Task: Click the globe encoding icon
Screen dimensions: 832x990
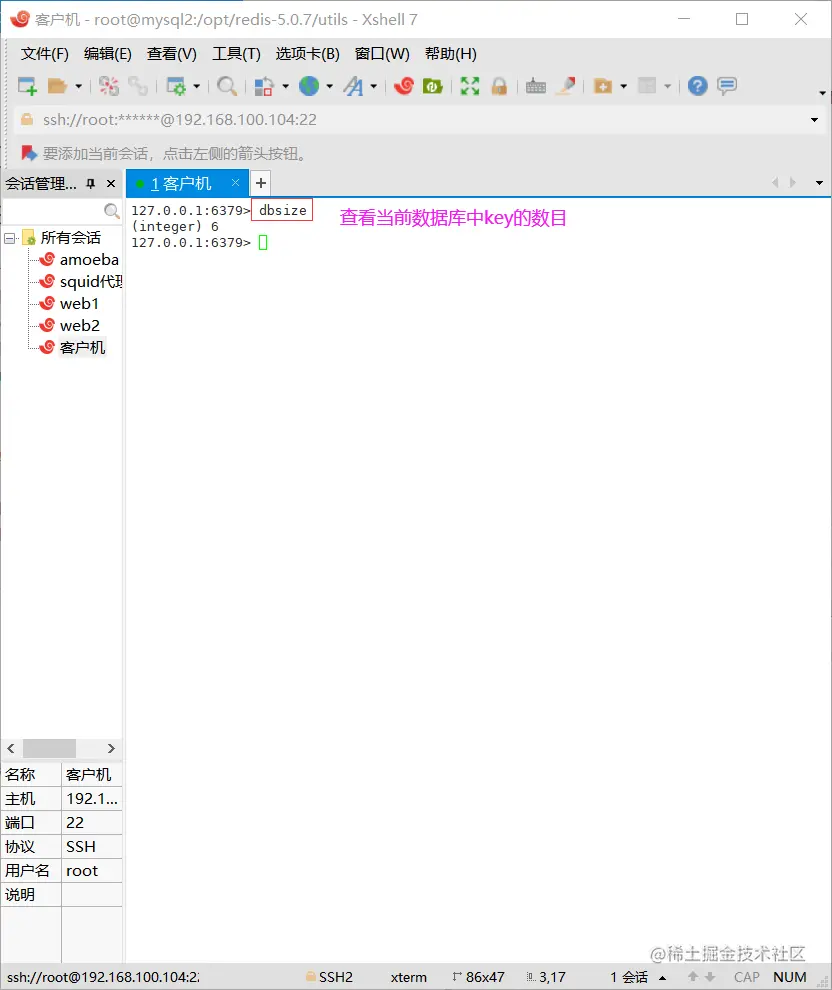Action: pos(309,86)
